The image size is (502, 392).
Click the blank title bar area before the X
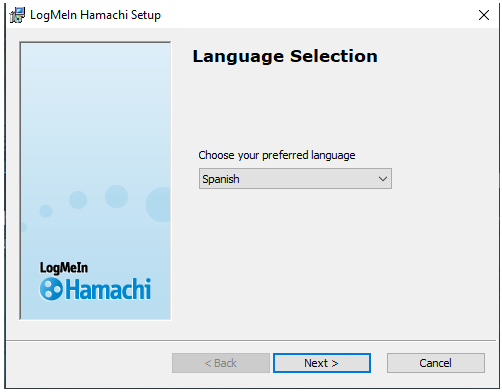pos(317,15)
